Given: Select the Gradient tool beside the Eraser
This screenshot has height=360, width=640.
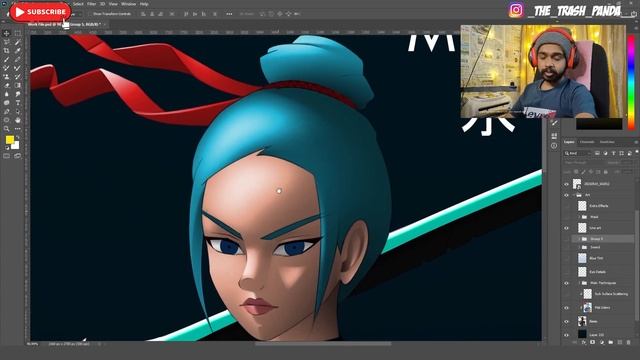Looking at the screenshot, I should coord(18,85).
